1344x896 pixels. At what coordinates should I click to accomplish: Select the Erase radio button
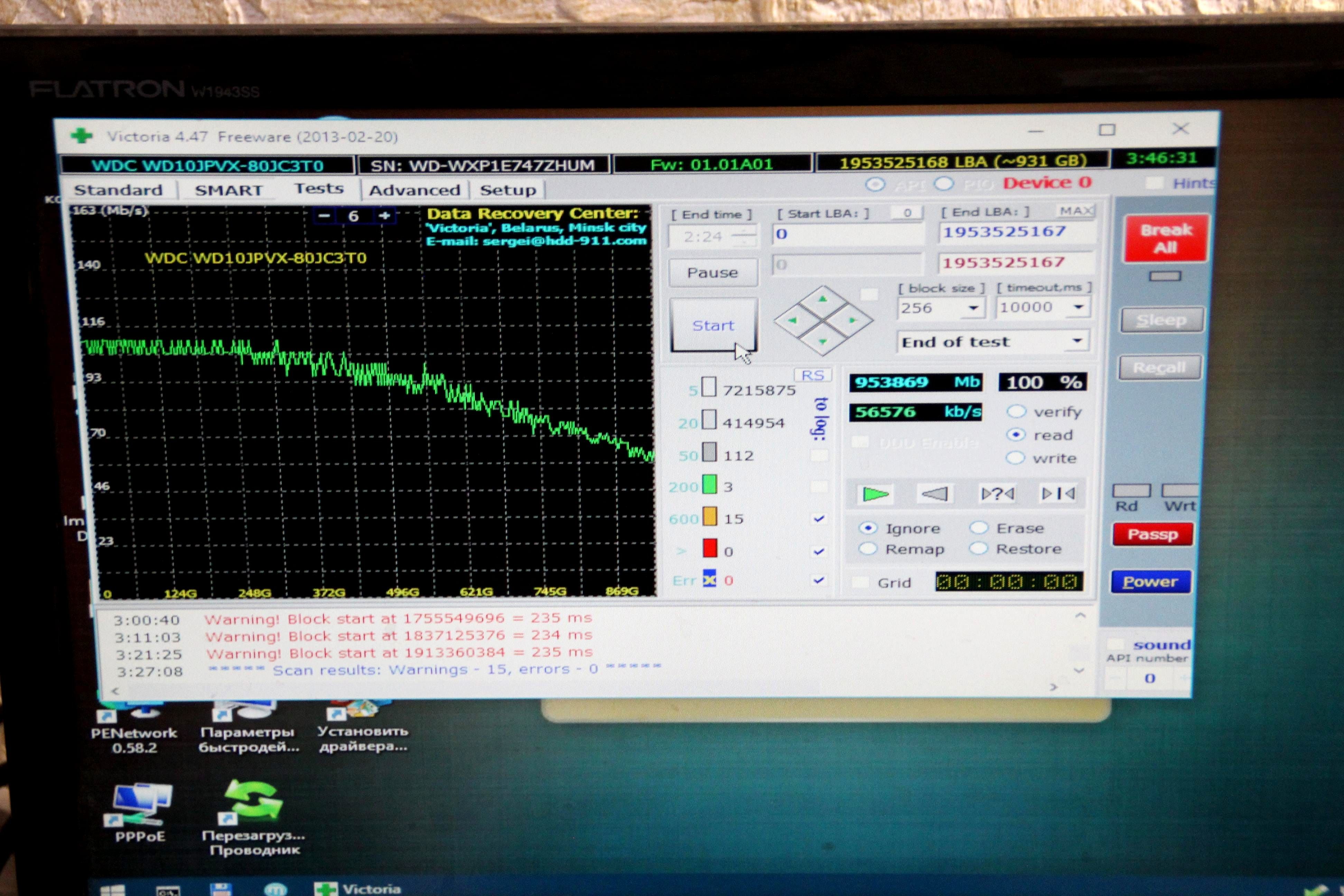click(x=978, y=527)
